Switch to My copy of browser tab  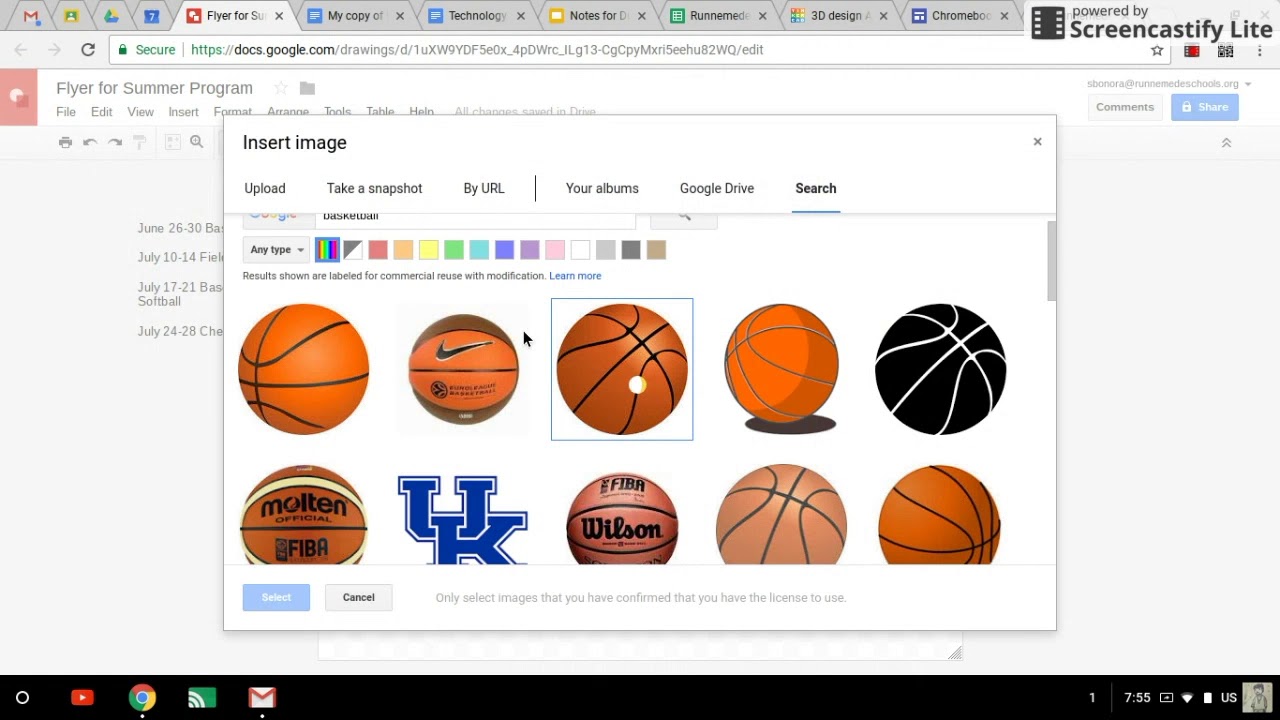click(x=354, y=16)
